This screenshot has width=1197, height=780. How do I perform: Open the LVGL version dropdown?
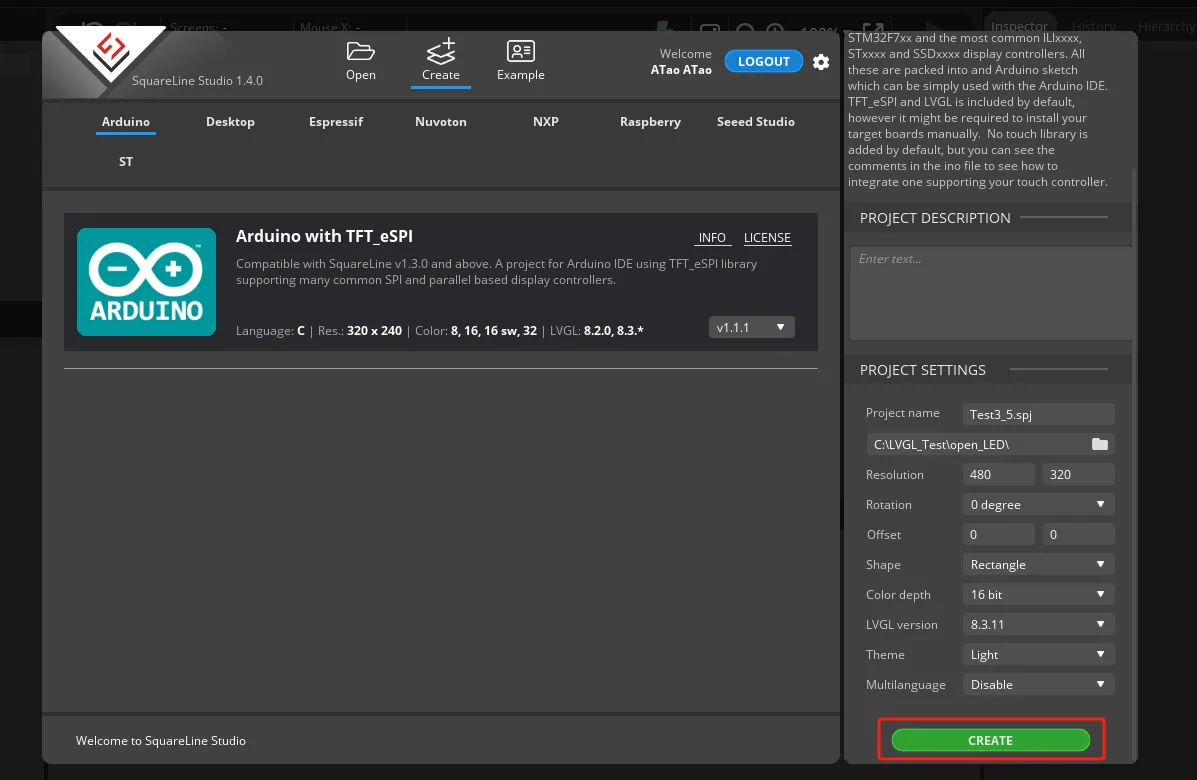coord(1038,624)
